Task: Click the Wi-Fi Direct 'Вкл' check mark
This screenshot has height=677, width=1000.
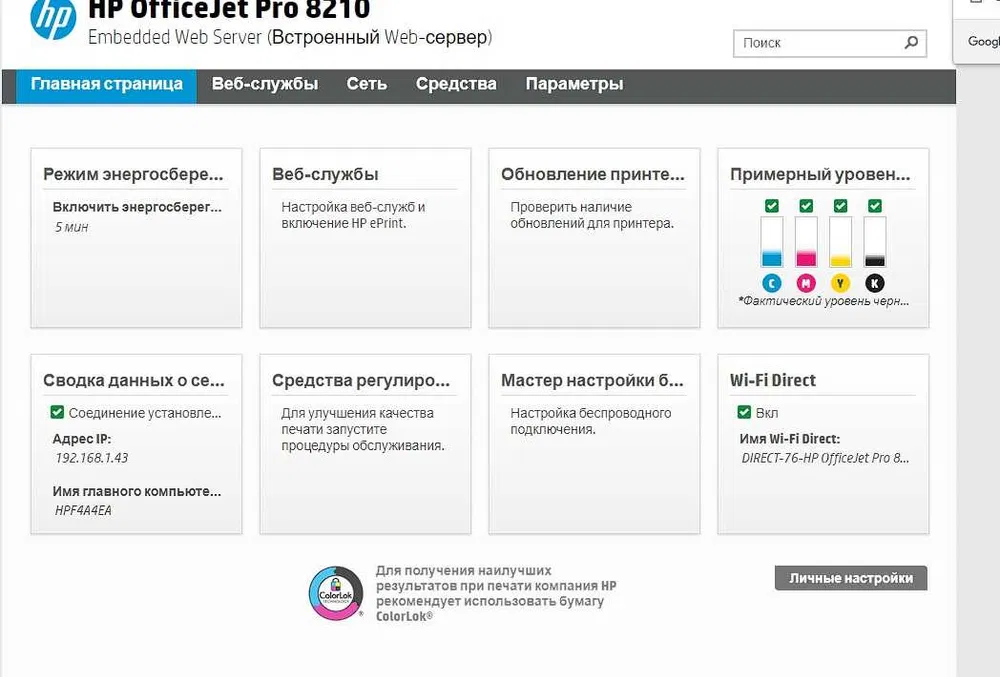Action: click(x=744, y=412)
